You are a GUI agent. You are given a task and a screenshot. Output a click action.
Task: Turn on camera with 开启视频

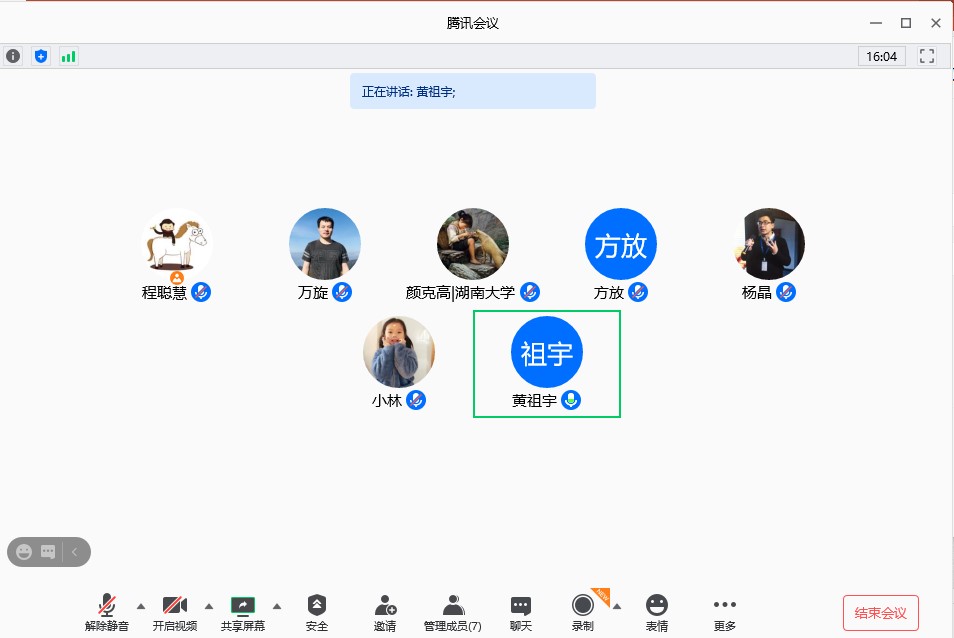coord(175,611)
